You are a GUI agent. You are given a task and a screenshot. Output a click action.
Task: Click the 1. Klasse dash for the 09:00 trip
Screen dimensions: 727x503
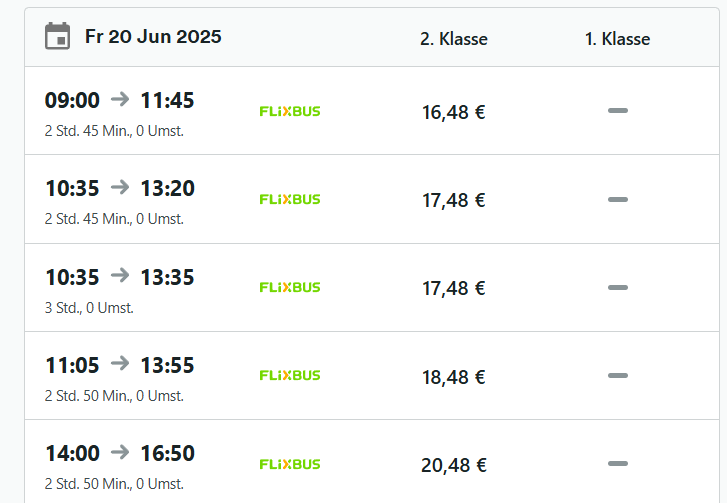click(x=617, y=111)
